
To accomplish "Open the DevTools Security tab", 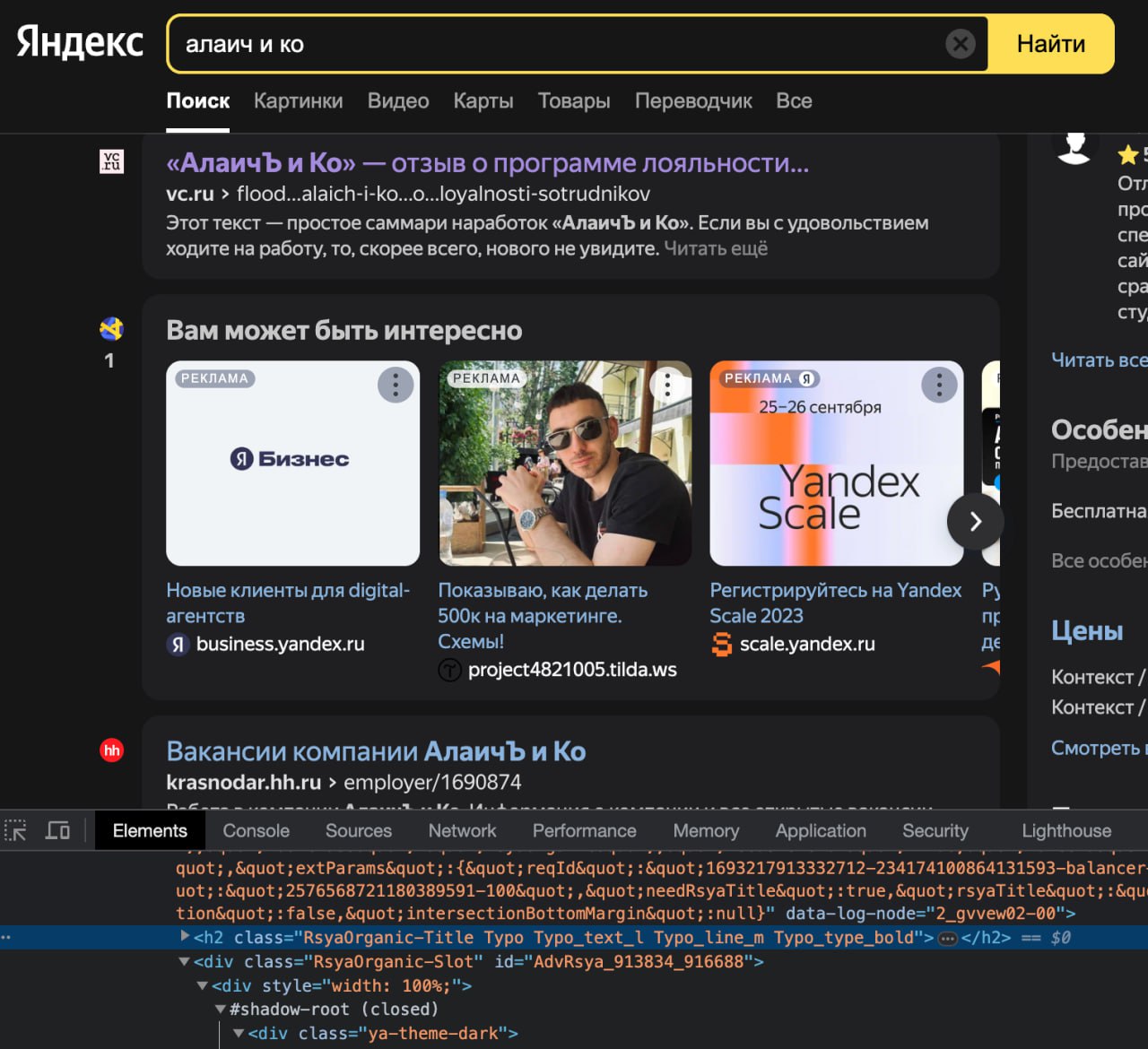I will point(935,830).
